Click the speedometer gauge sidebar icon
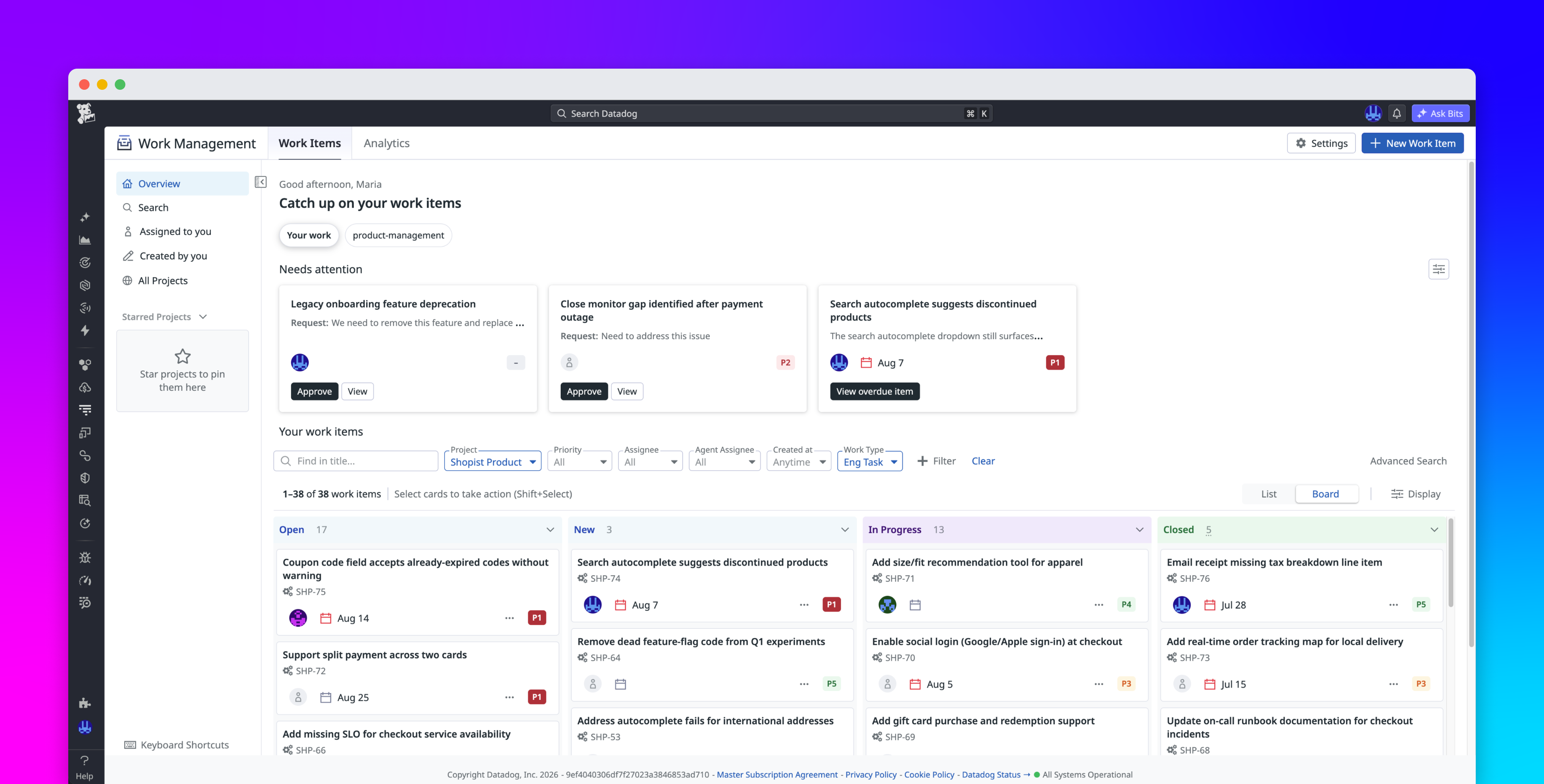1544x784 pixels. tap(85, 580)
